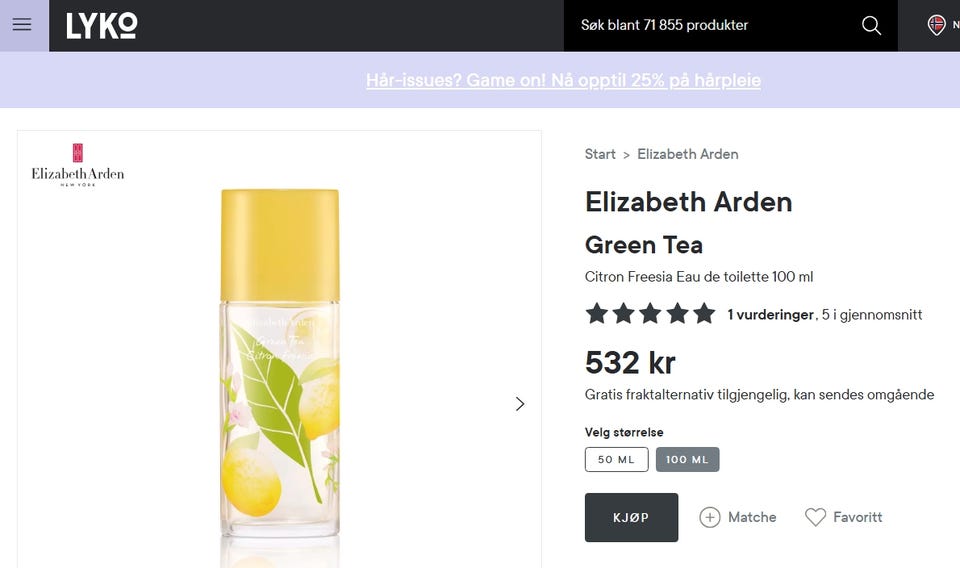Click the Elizabeth Arden brand logo
Viewport: 960px width, 568px height.
click(x=78, y=166)
